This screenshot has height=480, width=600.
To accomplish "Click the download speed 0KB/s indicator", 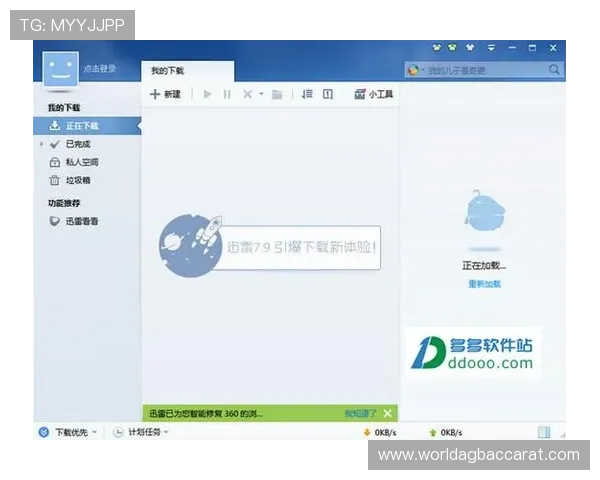I will [x=380, y=433].
